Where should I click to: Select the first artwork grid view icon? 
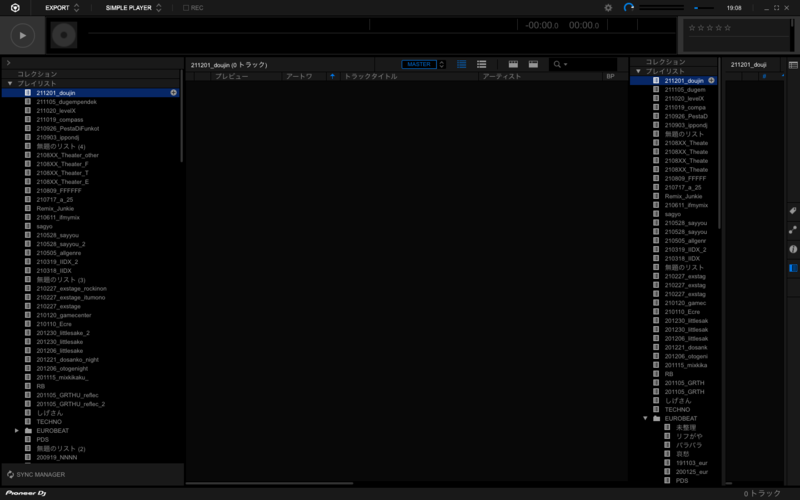pyautogui.click(x=513, y=64)
